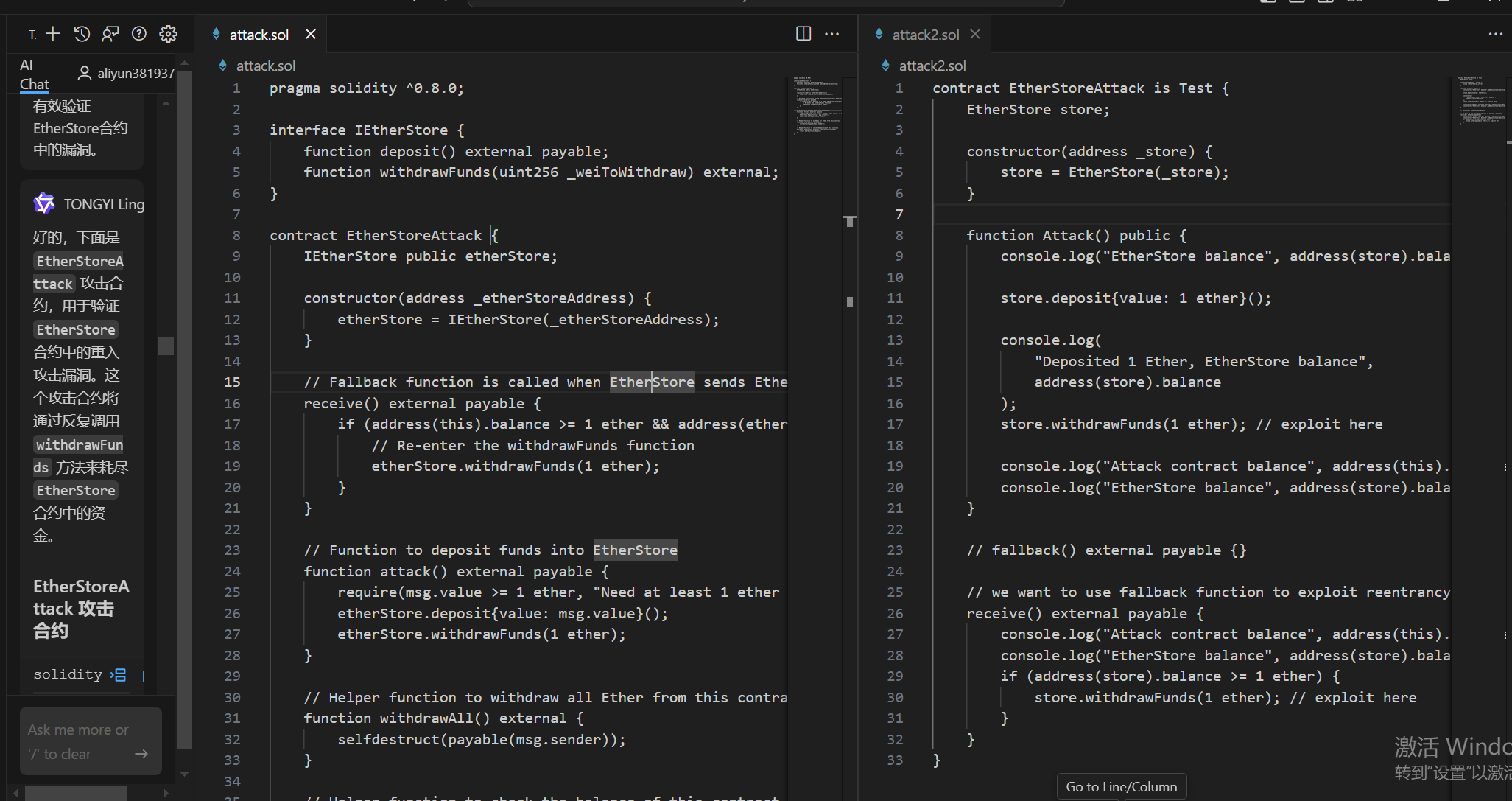
Task: Open chat history clock icon
Action: point(82,34)
